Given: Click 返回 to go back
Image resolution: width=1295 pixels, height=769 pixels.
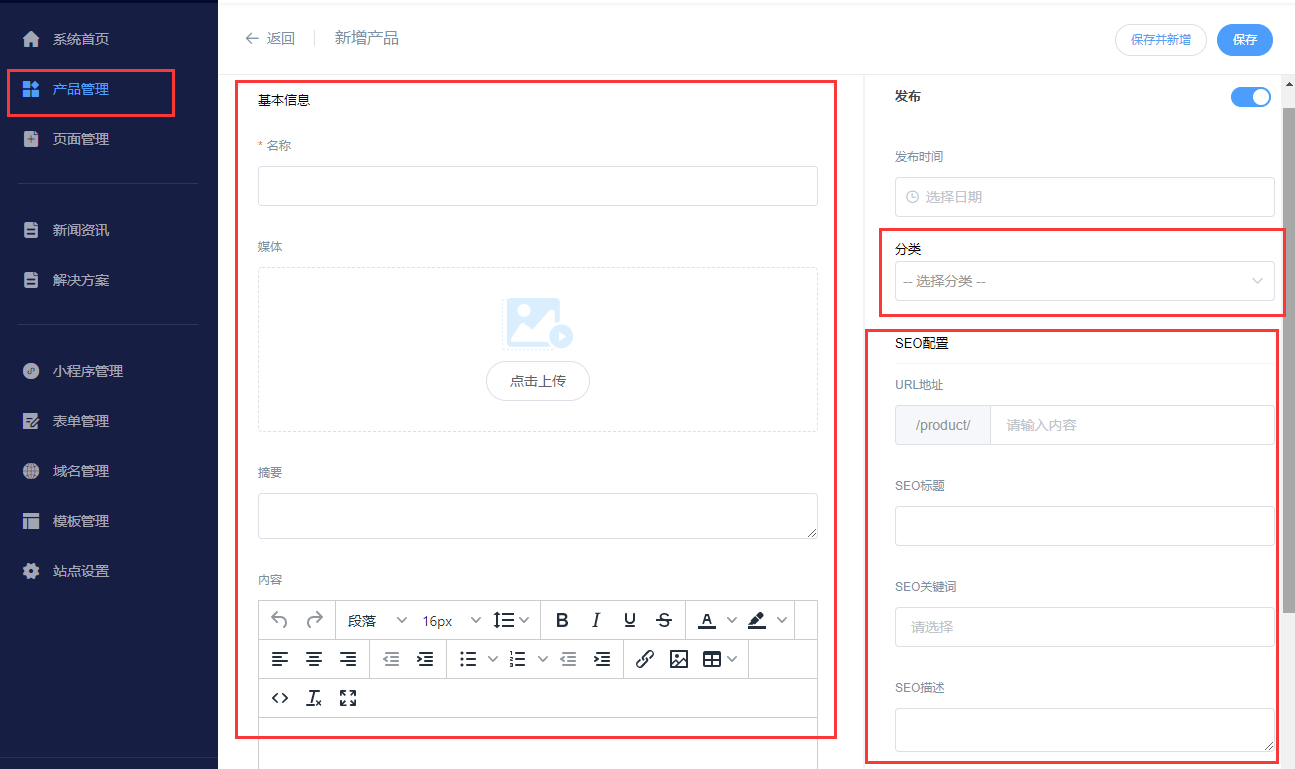Looking at the screenshot, I should pos(270,38).
